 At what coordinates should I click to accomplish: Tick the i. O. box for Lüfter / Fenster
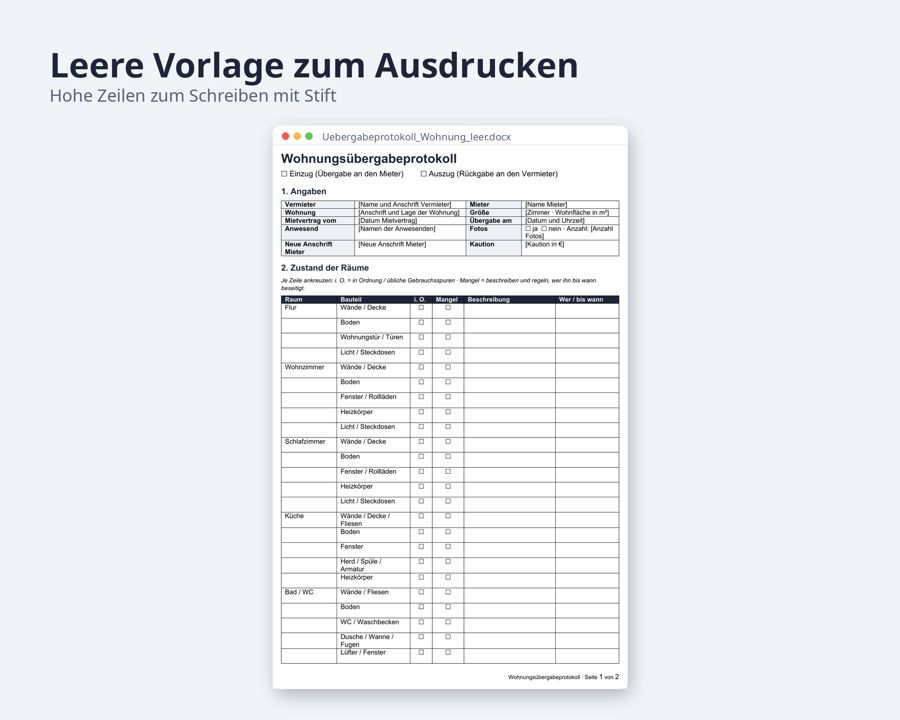click(421, 652)
